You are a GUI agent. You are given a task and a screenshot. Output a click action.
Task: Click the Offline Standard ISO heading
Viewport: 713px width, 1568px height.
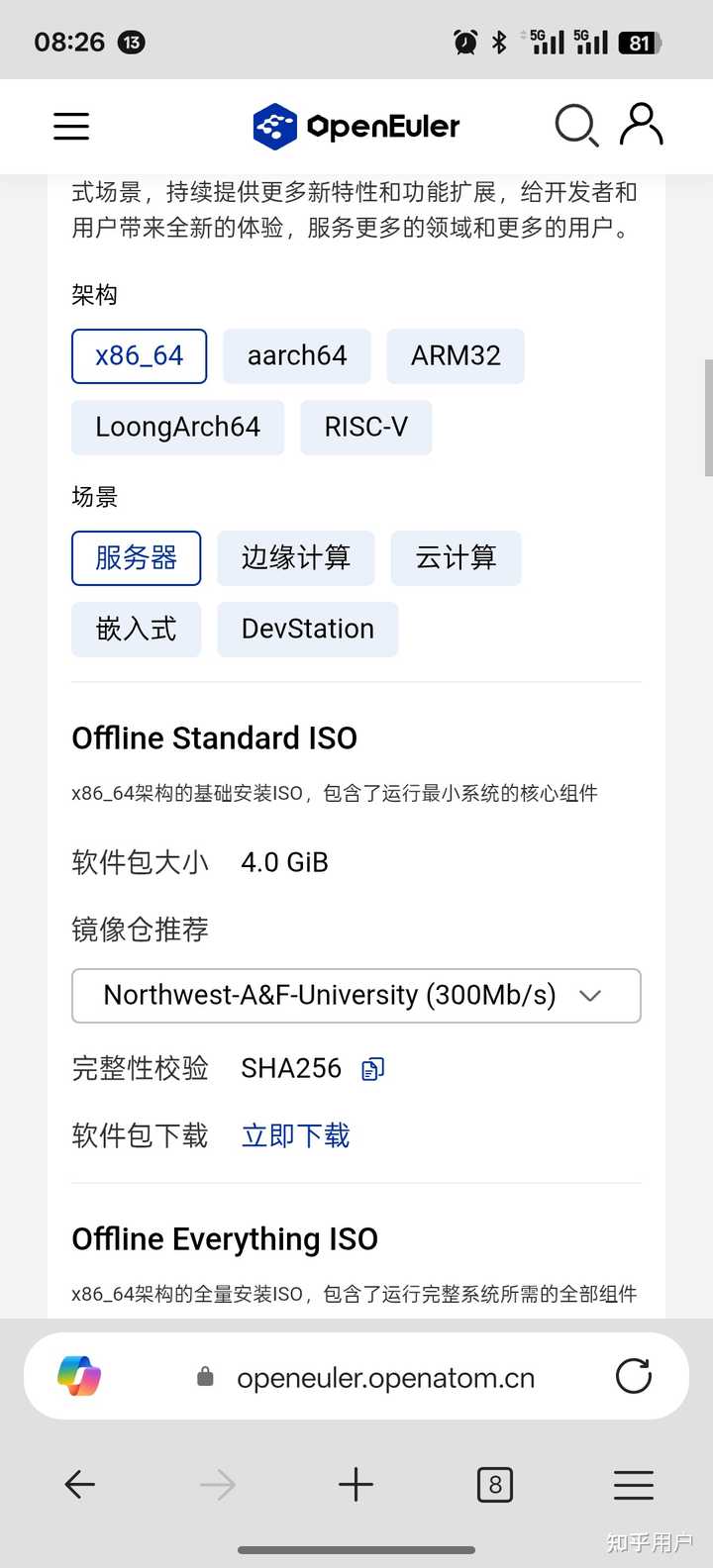(214, 738)
